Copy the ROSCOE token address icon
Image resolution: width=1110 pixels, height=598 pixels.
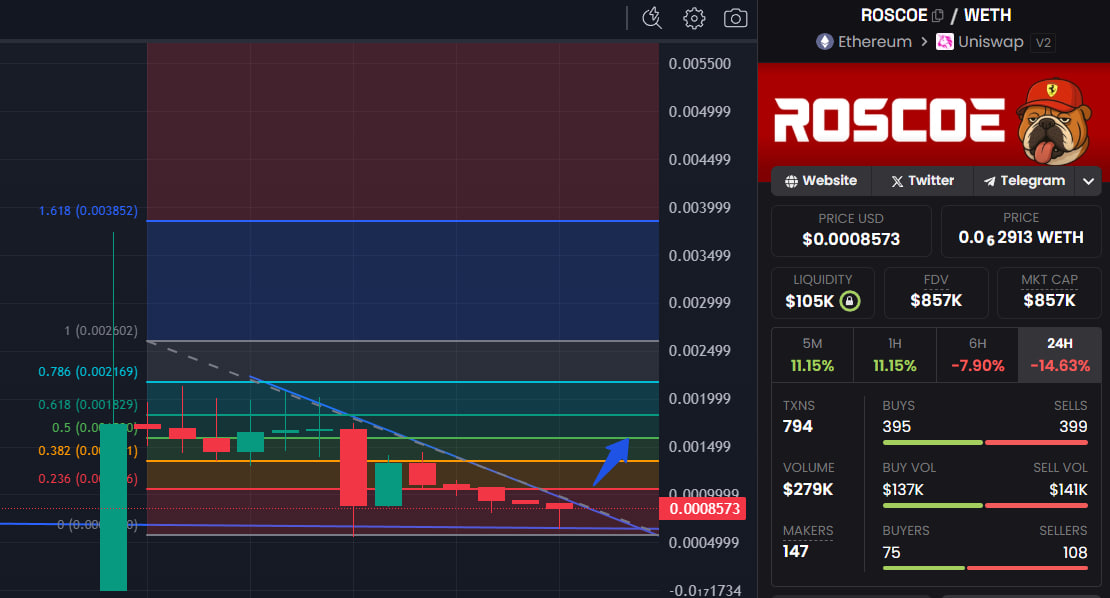[938, 15]
